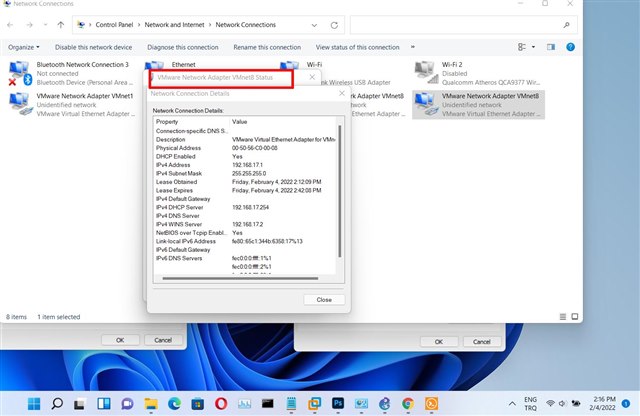Expand breadcrumb arrow after Network and Internet

(210, 25)
